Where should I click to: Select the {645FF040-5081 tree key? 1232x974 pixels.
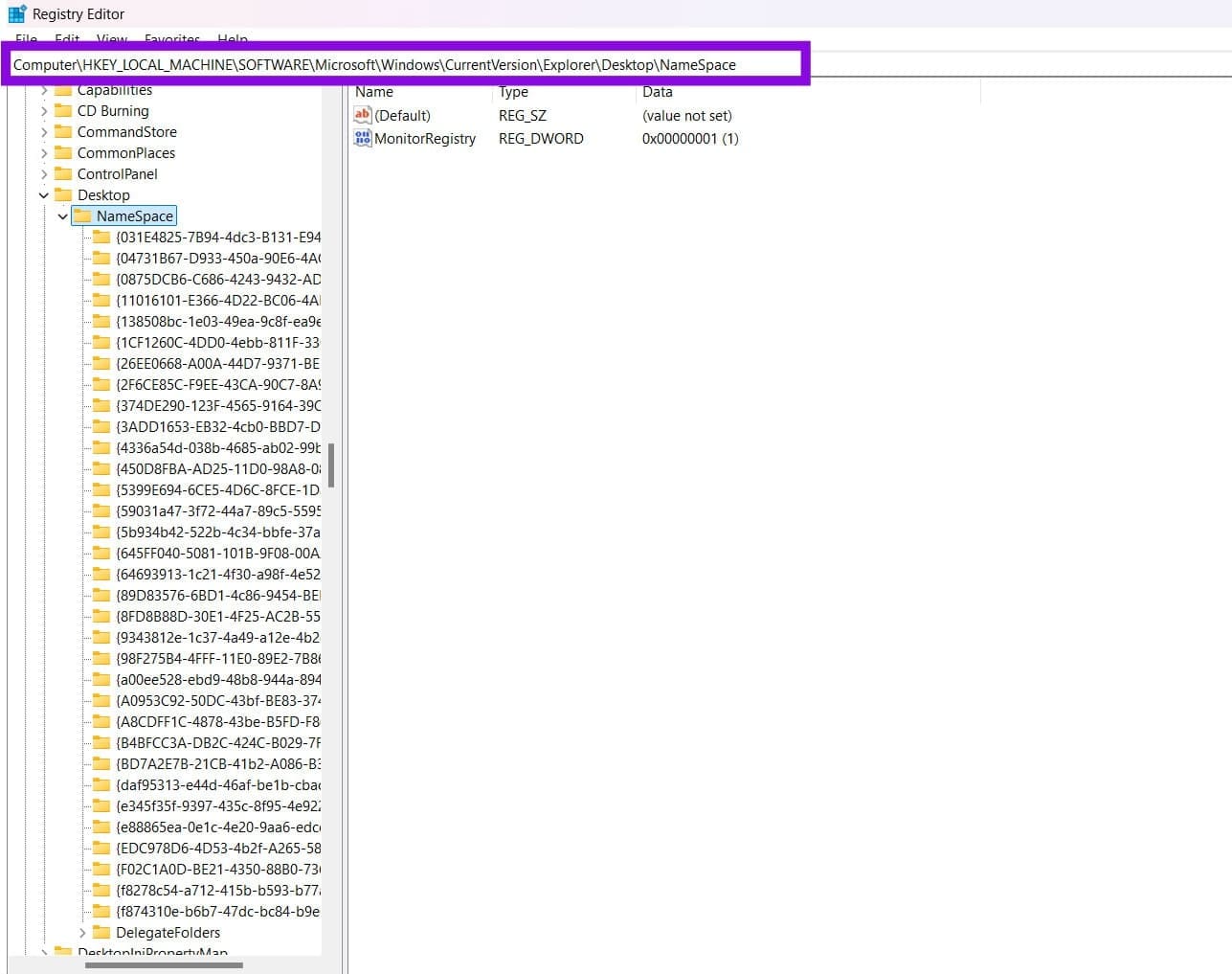[217, 553]
